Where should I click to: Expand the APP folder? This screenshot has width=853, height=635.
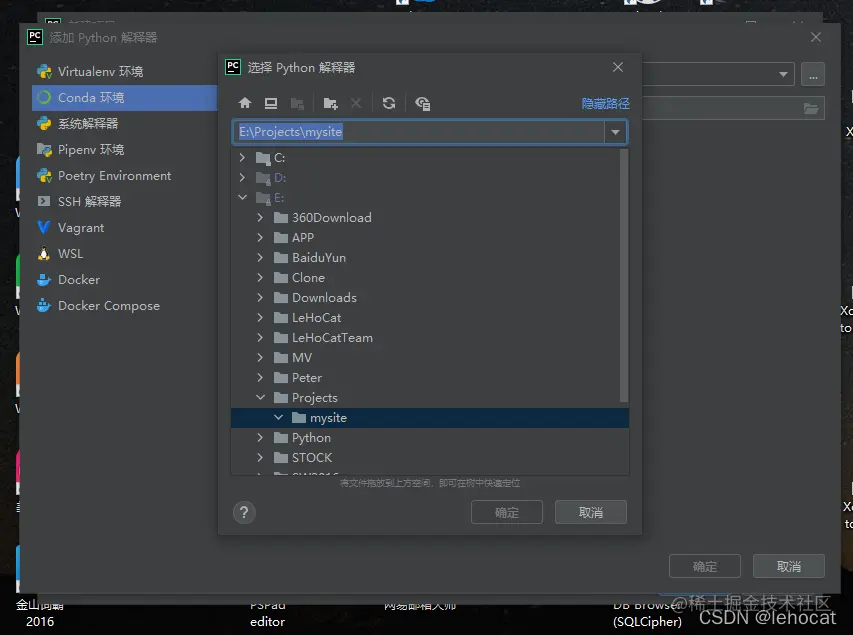pos(260,238)
